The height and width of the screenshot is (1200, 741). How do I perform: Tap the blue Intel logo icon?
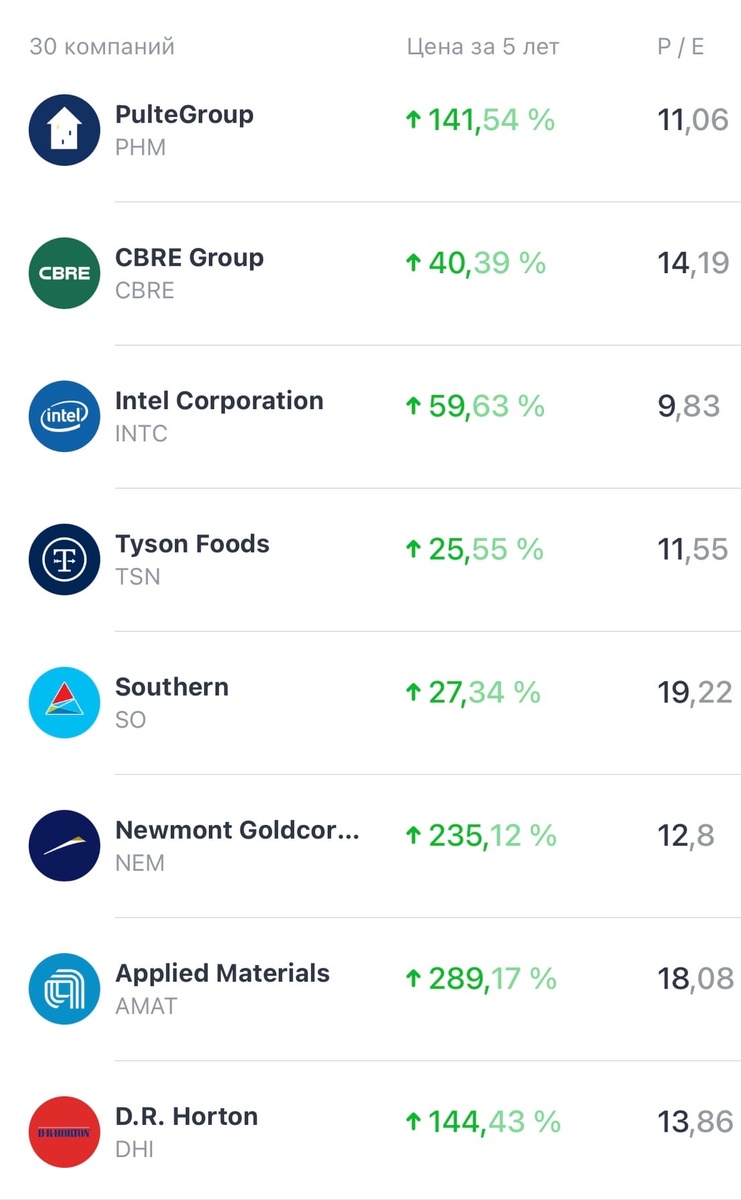pos(65,416)
